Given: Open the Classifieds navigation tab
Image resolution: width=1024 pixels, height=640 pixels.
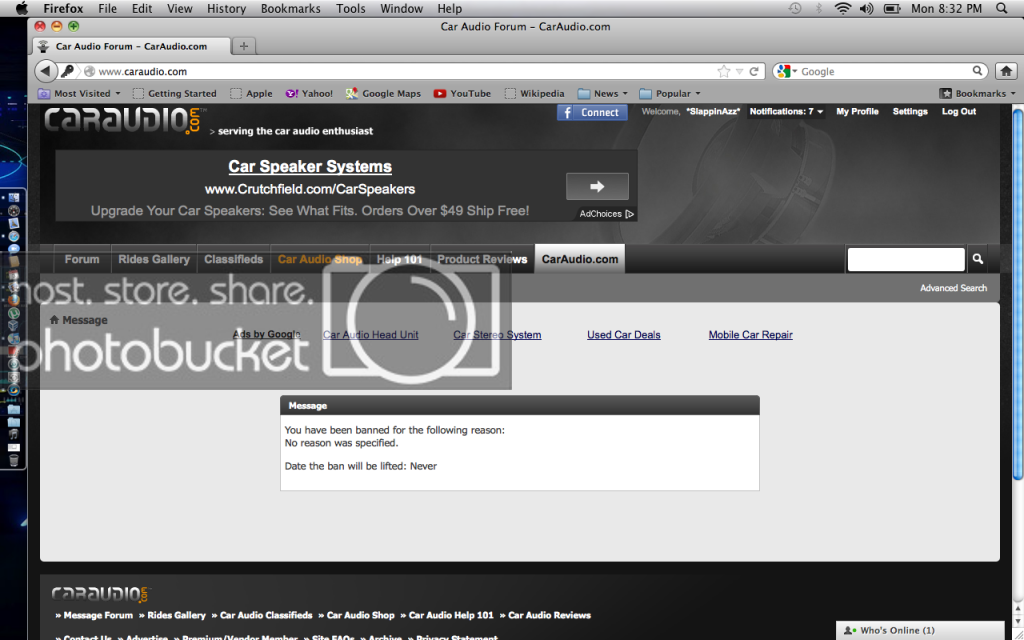Looking at the screenshot, I should point(233,259).
